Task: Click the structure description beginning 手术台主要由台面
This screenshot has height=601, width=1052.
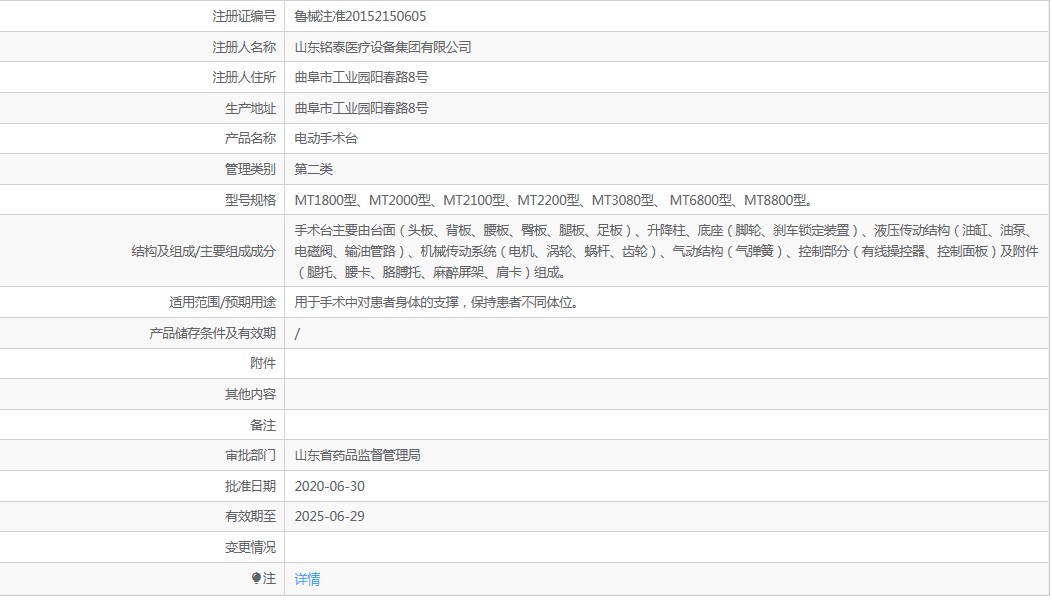Action: [x=666, y=252]
